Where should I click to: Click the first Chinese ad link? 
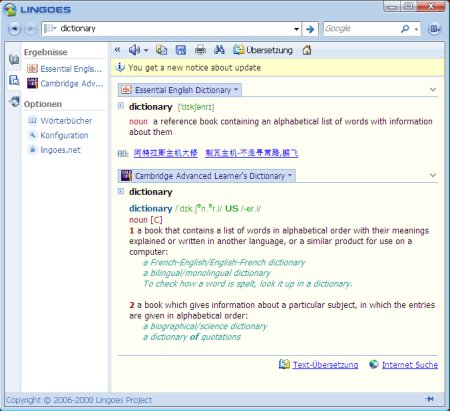(166, 153)
